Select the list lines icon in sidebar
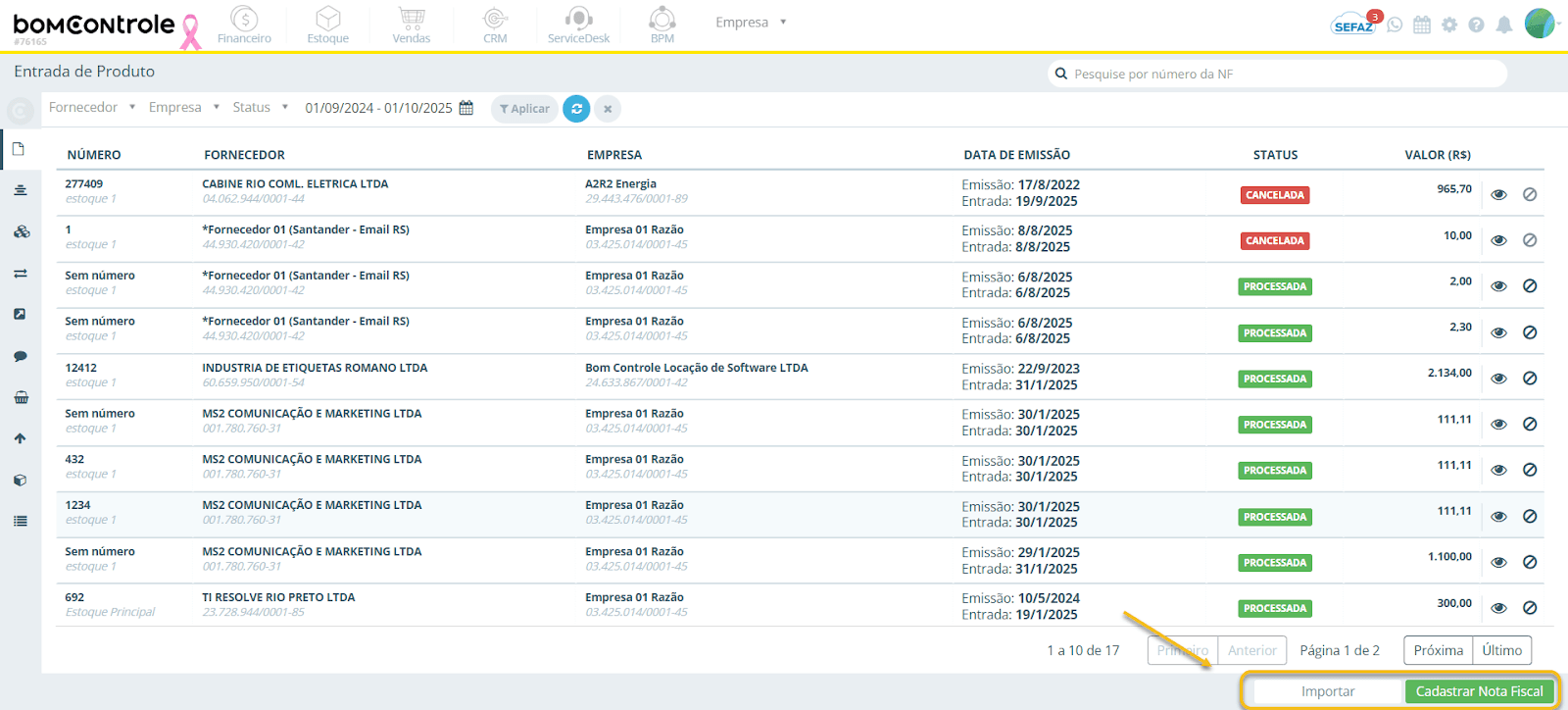 click(x=20, y=521)
